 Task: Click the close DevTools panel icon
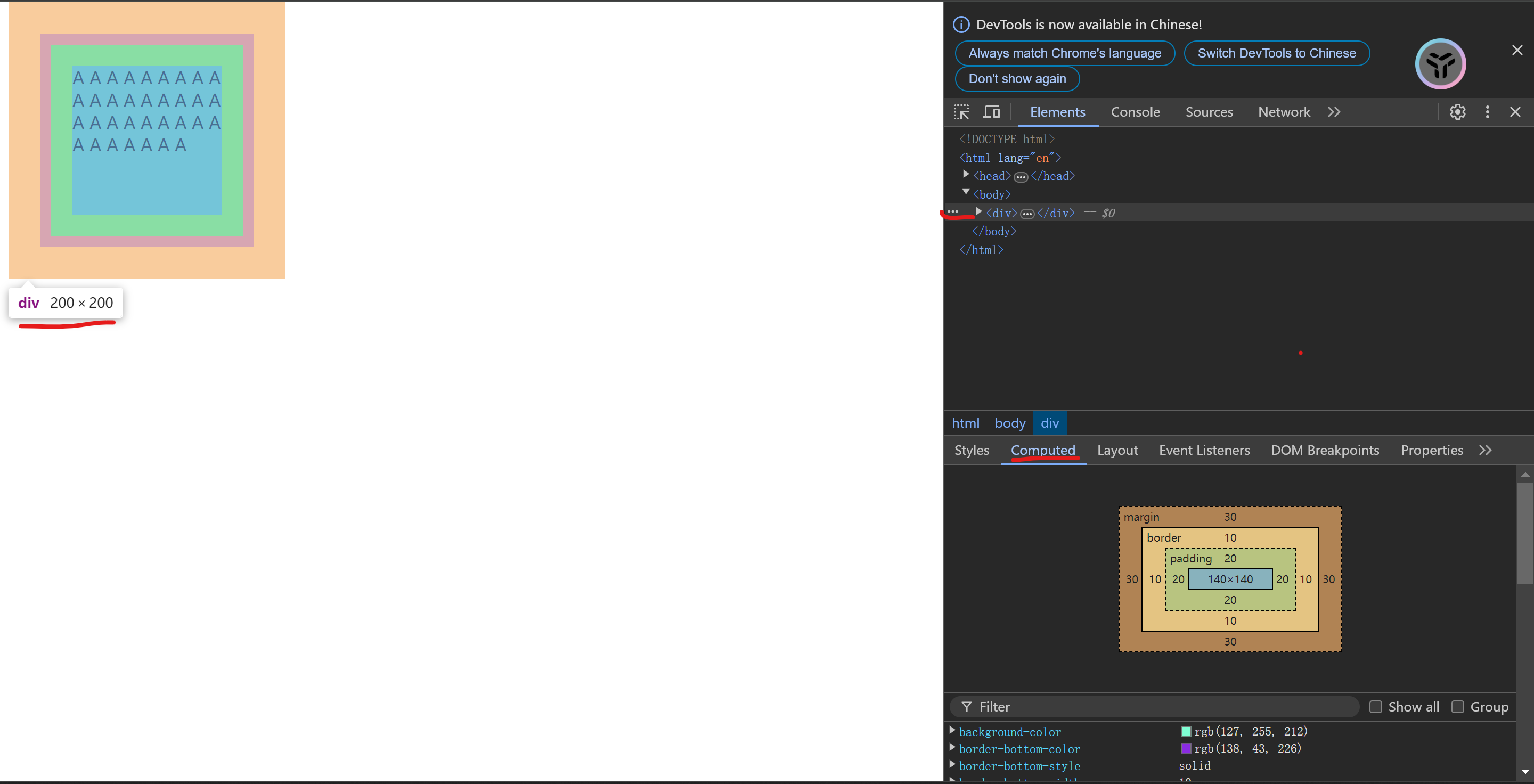1517,111
